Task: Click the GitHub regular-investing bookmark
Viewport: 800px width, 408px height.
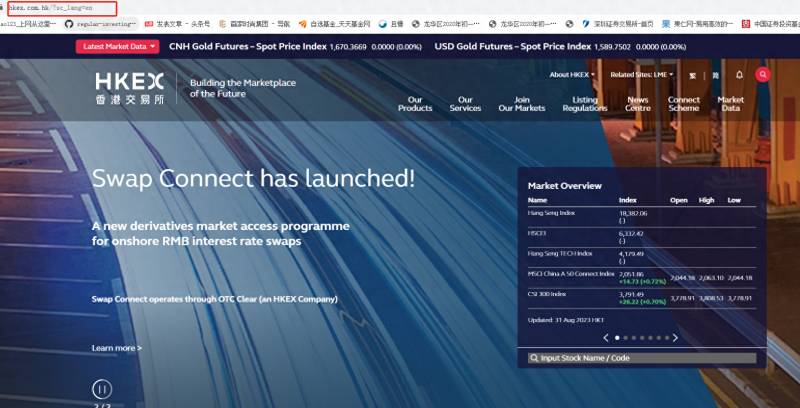Action: pyautogui.click(x=101, y=24)
